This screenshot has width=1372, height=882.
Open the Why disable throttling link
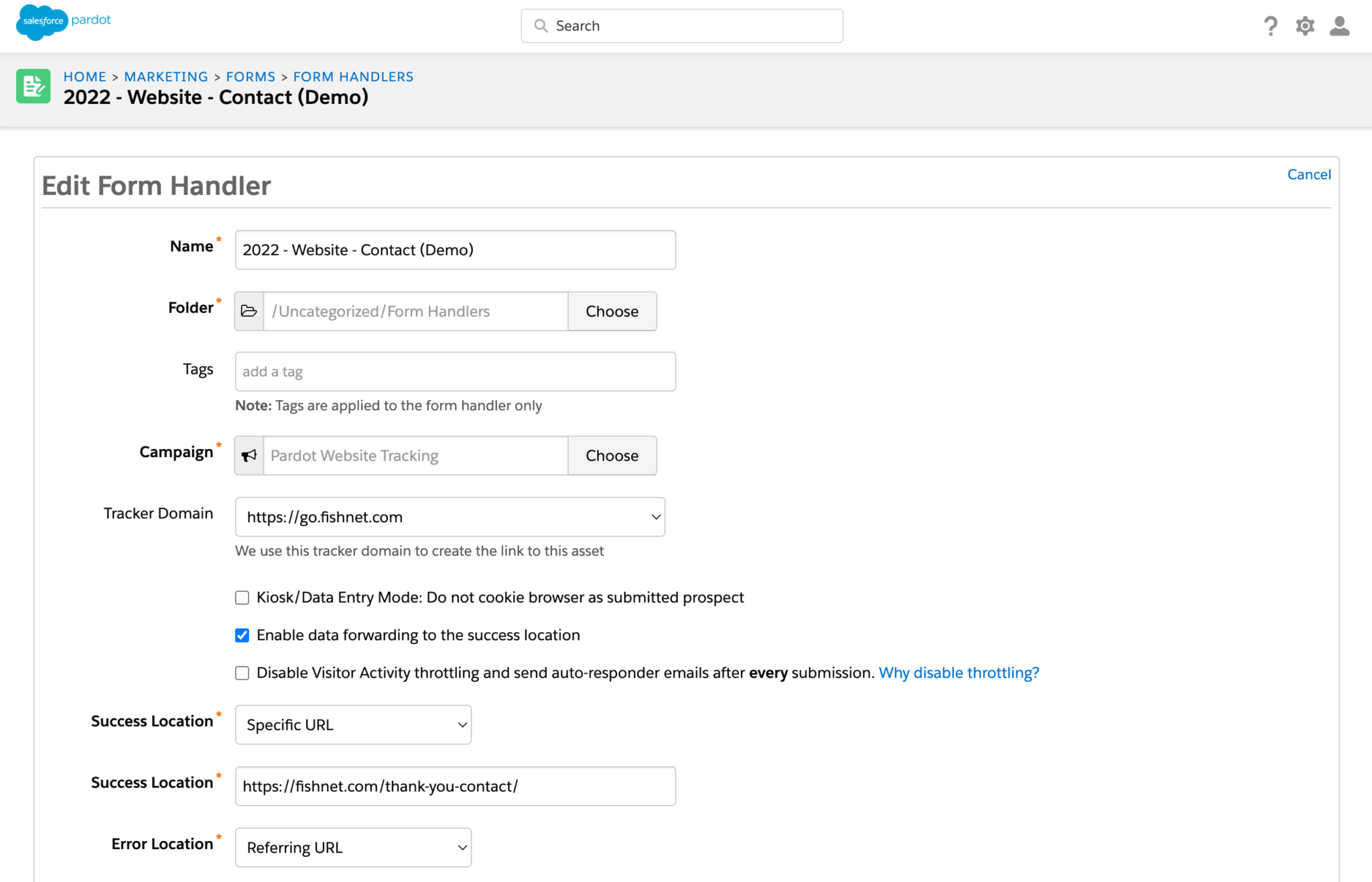point(959,673)
